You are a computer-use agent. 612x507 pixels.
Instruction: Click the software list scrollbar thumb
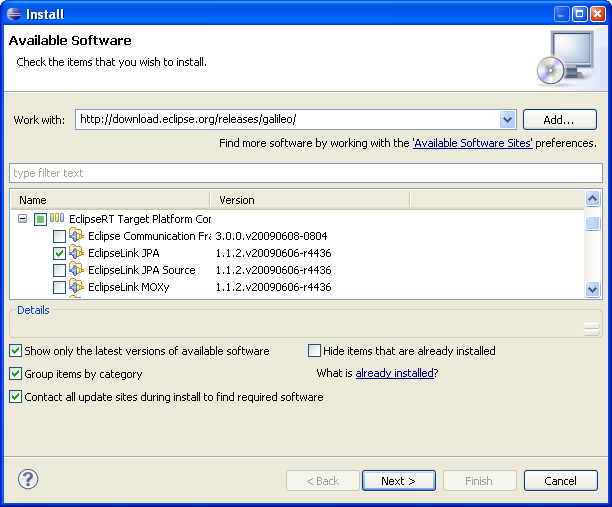pos(592,223)
